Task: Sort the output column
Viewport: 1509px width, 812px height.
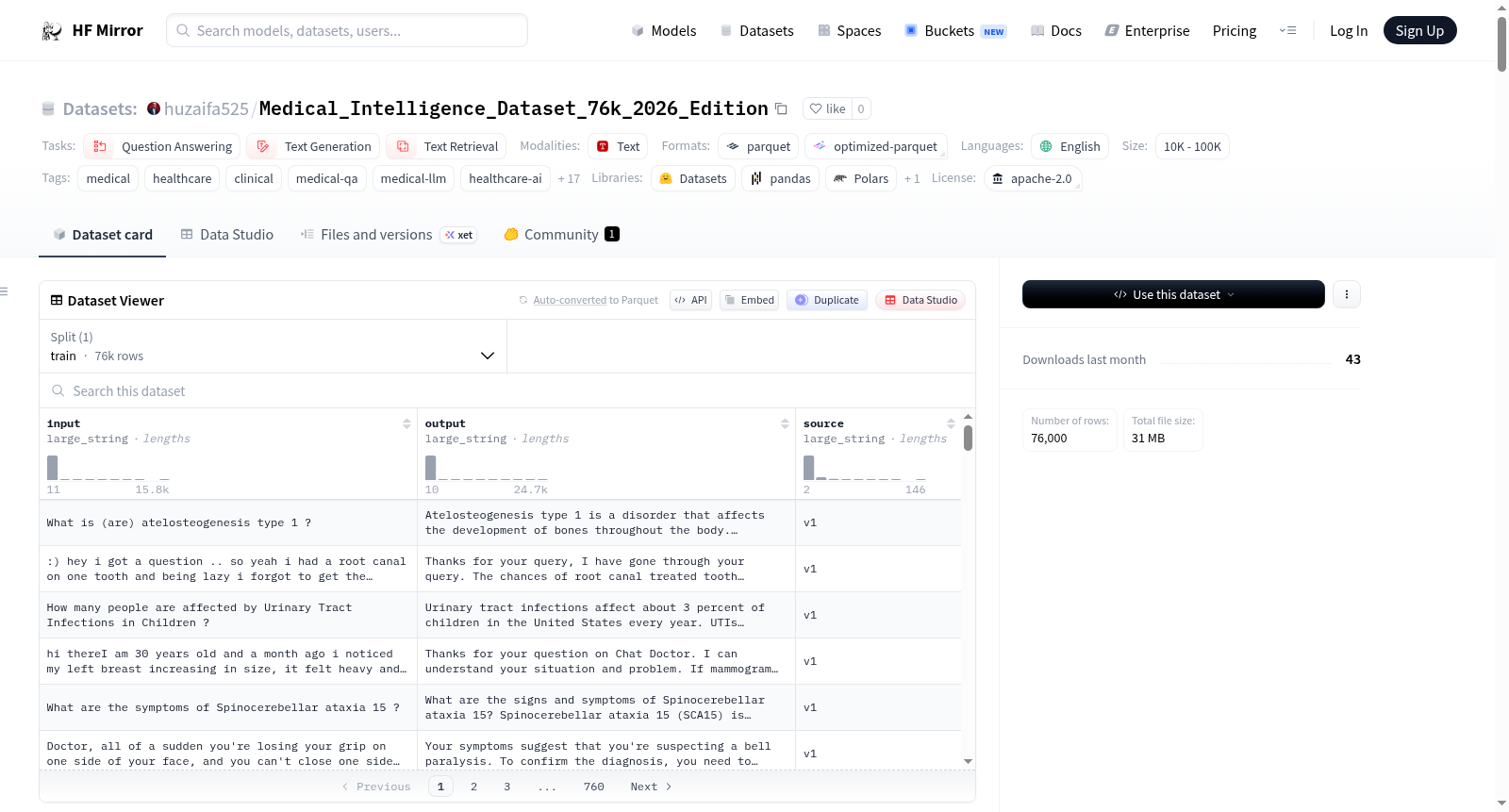Action: (x=785, y=423)
